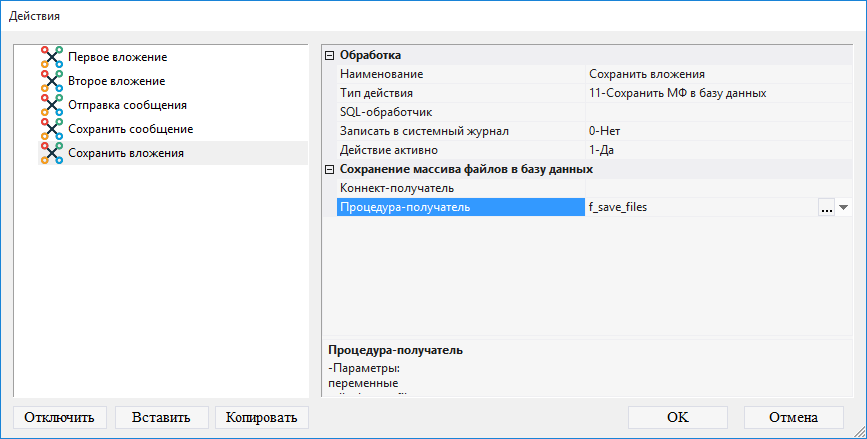
Task: Click the empty SQL-обработчик value field
Action: [x=715, y=112]
